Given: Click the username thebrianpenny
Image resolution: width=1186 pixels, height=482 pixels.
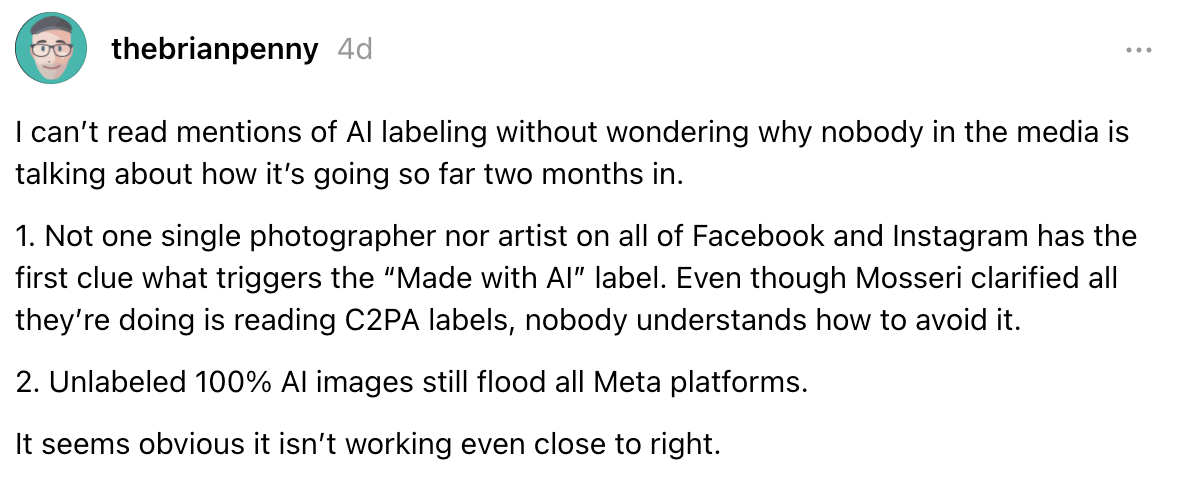Looking at the screenshot, I should (214, 50).
